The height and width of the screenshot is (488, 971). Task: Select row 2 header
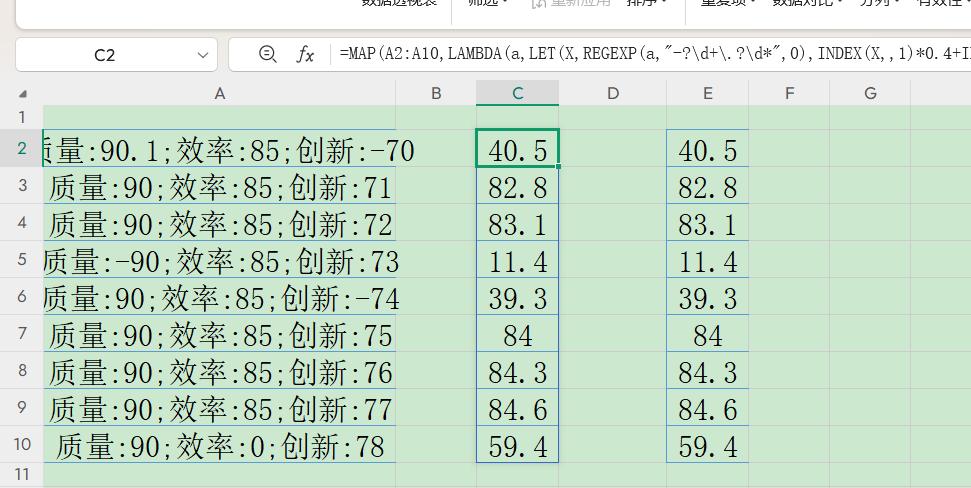(22, 148)
